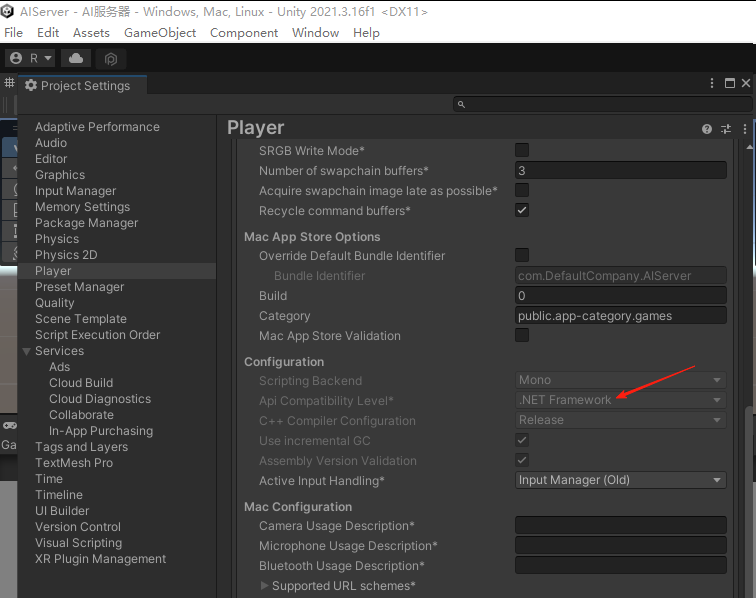Click the Unity logo in the title bar
The width and height of the screenshot is (756, 598).
7,11
